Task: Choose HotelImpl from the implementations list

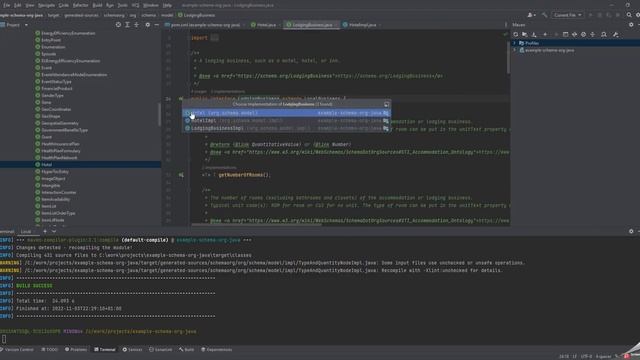Action: coord(286,121)
